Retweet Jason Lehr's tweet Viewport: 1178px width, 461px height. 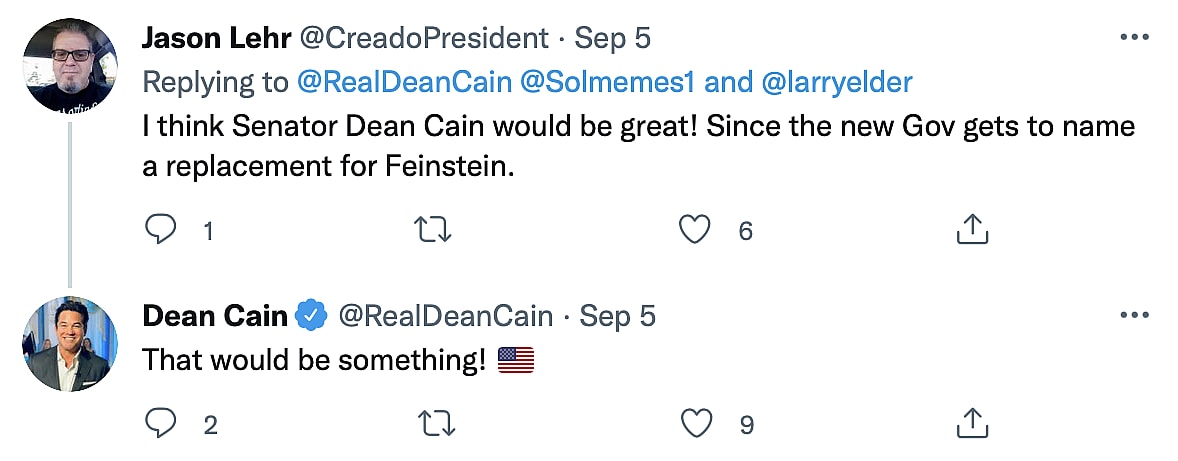tap(435, 231)
